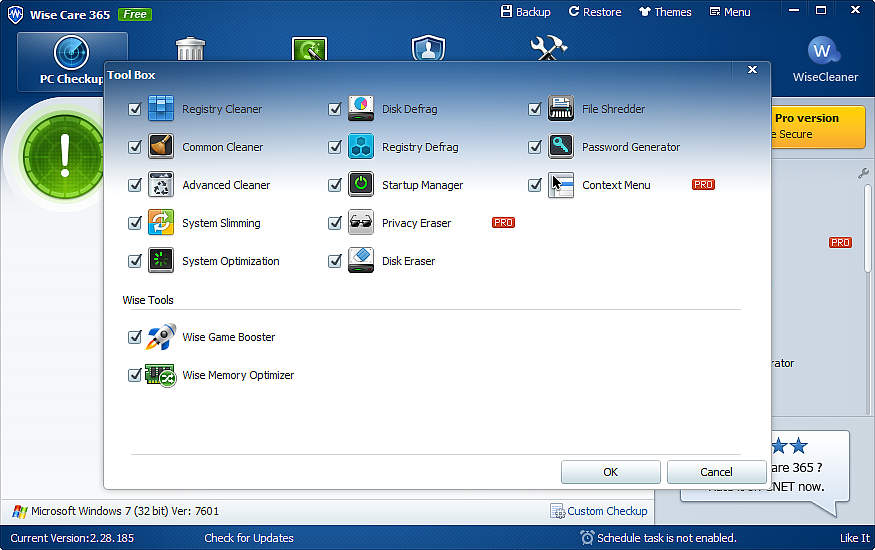Click the Windows flag icon in status line

20,512
